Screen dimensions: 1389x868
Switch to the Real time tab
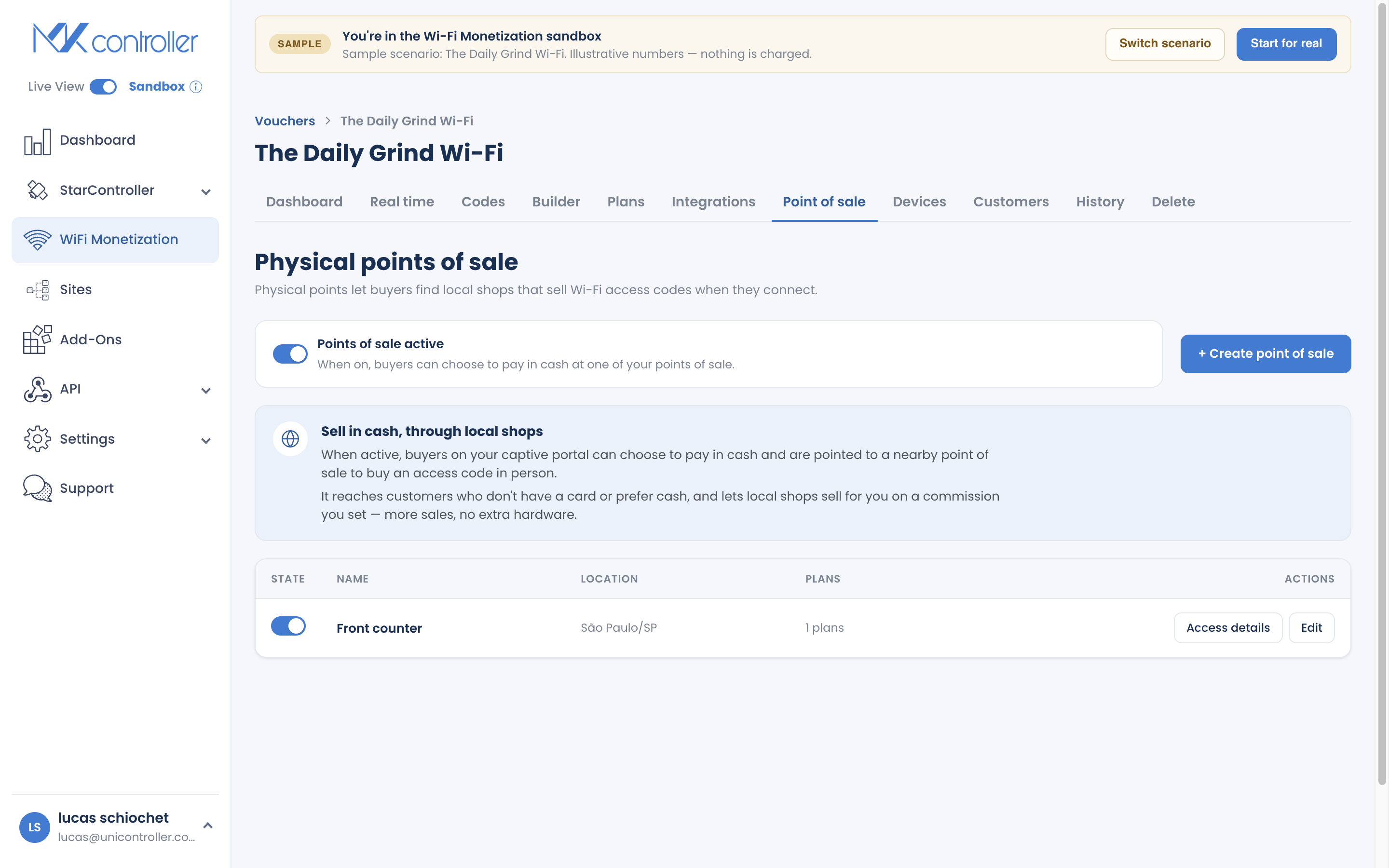tap(402, 202)
